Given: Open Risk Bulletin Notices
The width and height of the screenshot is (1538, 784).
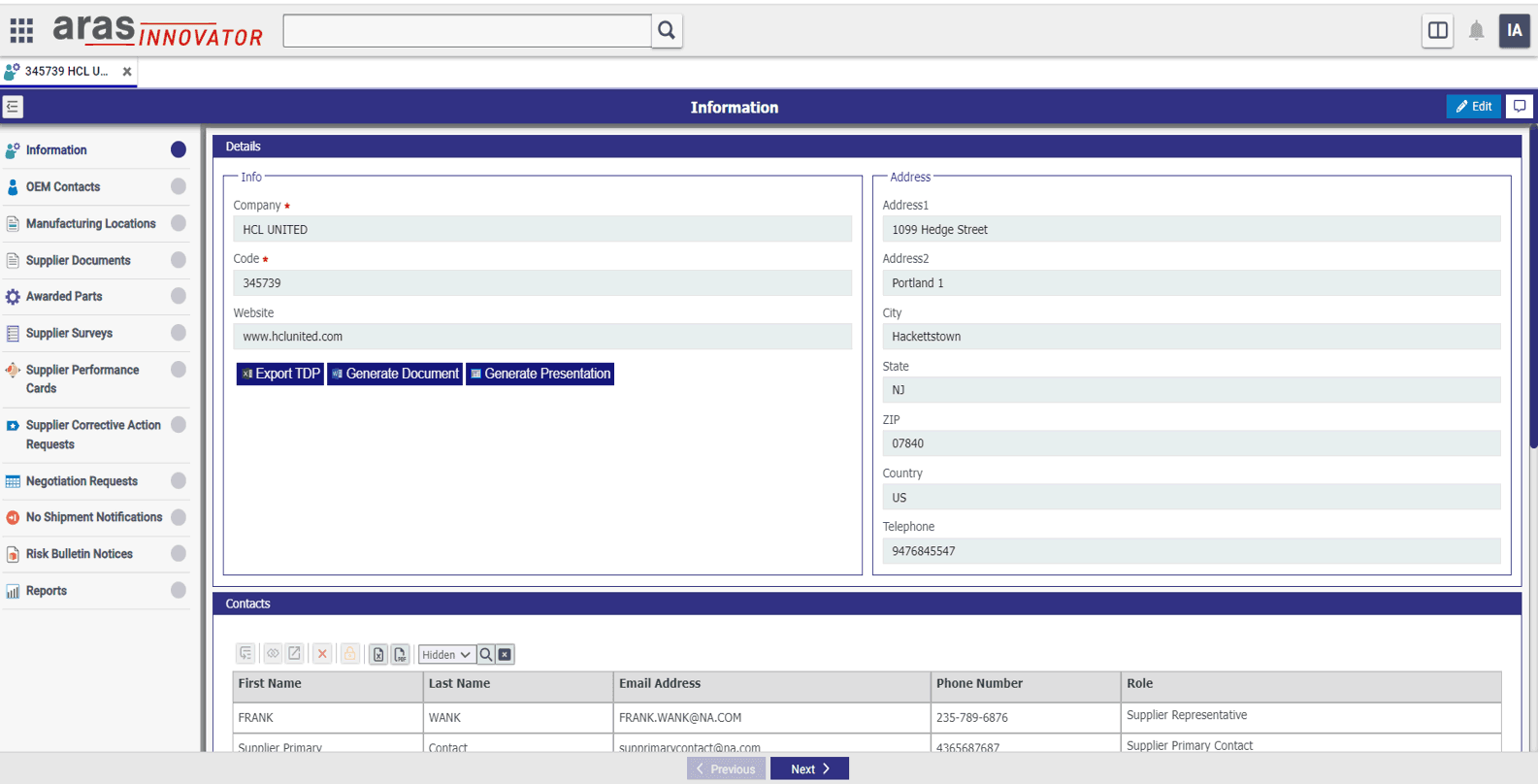Looking at the screenshot, I should (x=79, y=554).
